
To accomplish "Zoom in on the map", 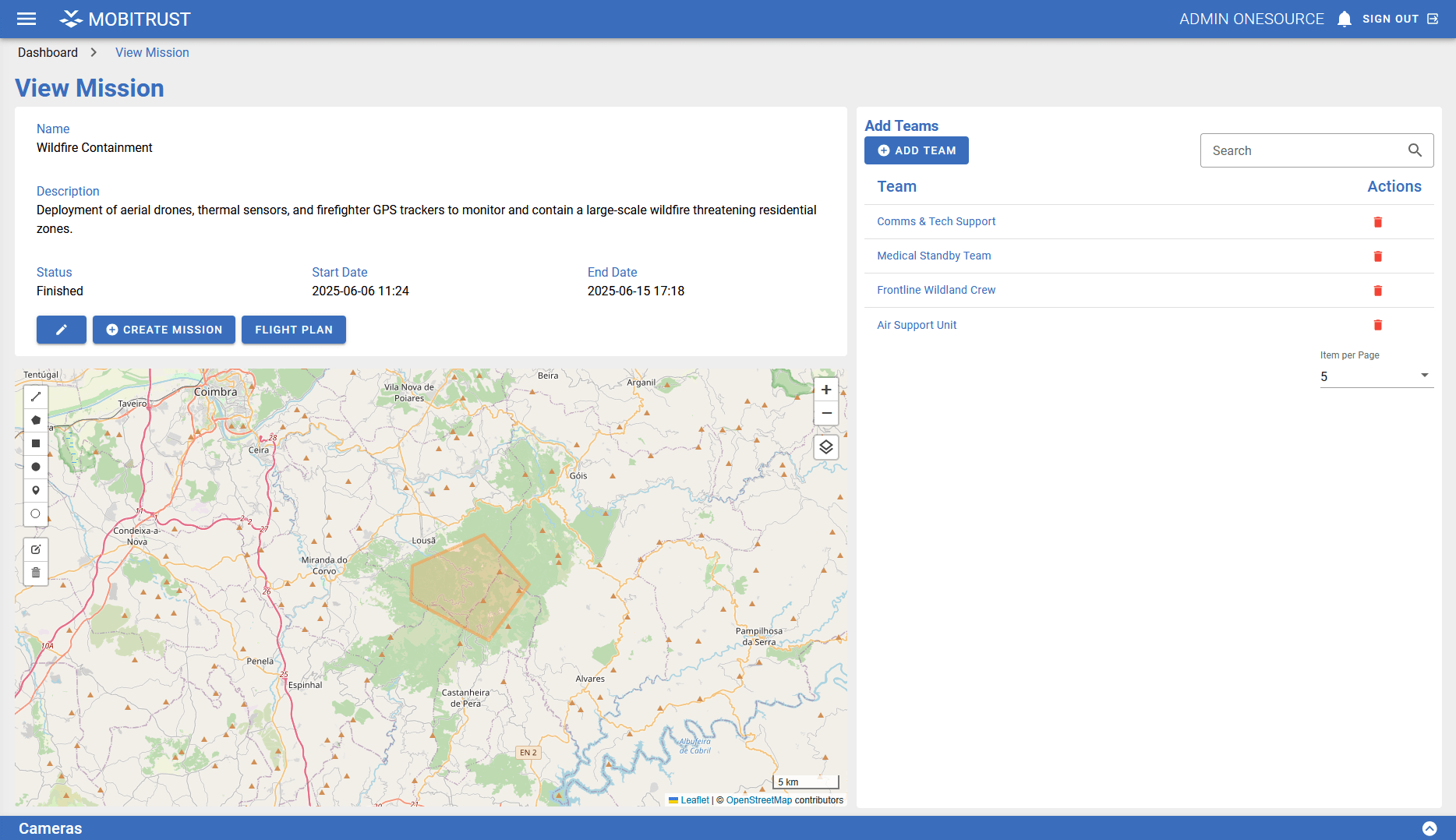I will click(x=826, y=390).
